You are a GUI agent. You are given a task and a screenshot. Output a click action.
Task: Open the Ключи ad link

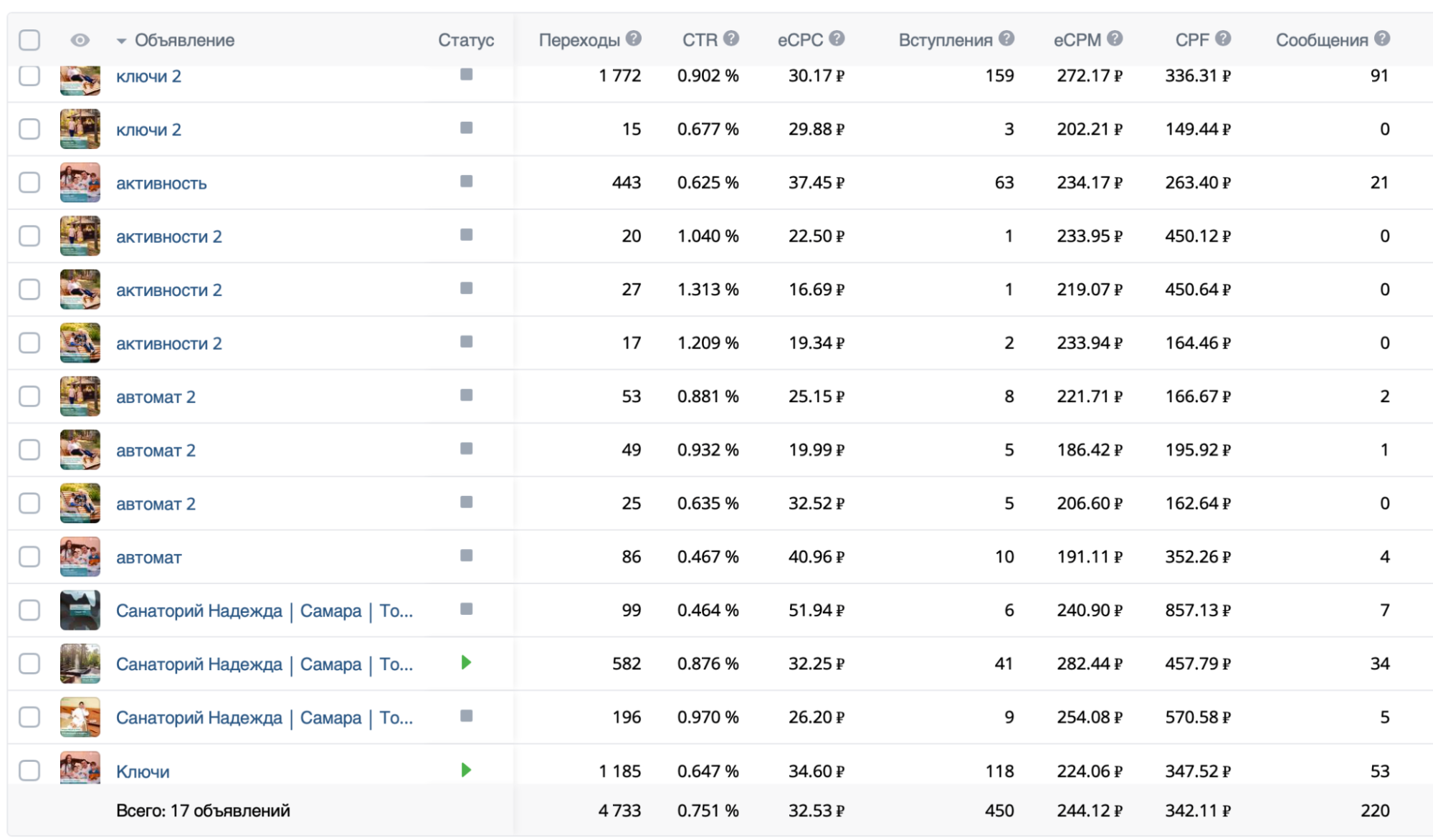pyautogui.click(x=143, y=772)
